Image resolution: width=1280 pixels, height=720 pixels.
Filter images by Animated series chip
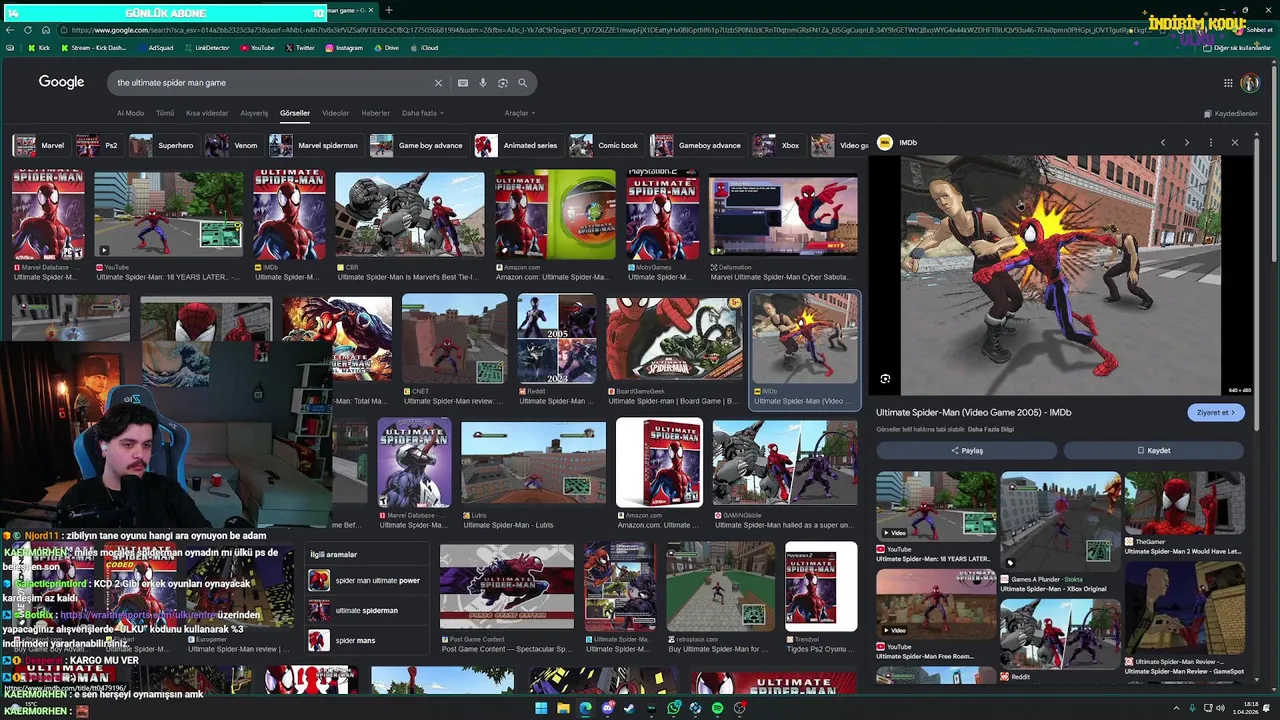pyautogui.click(x=518, y=145)
